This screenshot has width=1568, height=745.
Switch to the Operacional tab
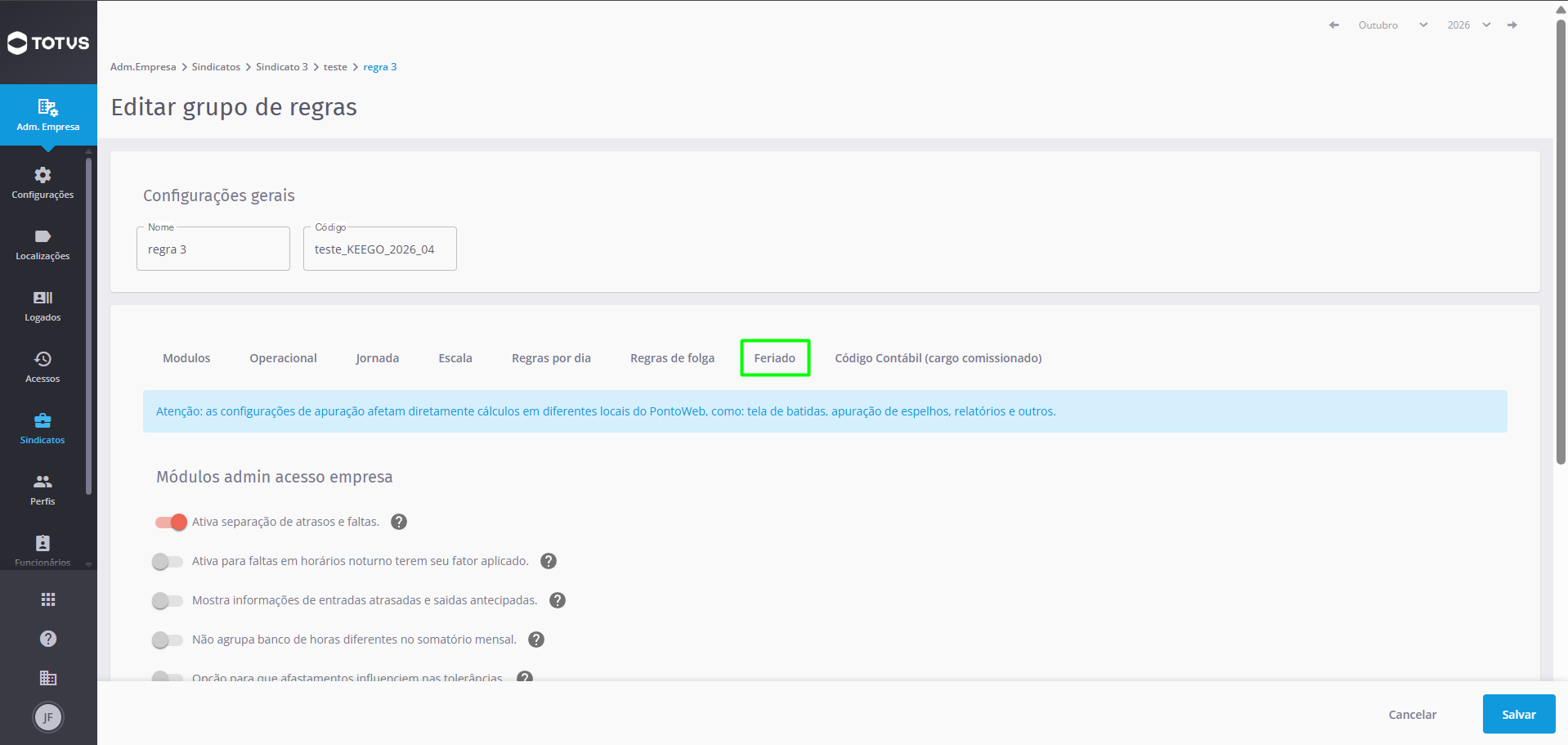click(x=284, y=358)
